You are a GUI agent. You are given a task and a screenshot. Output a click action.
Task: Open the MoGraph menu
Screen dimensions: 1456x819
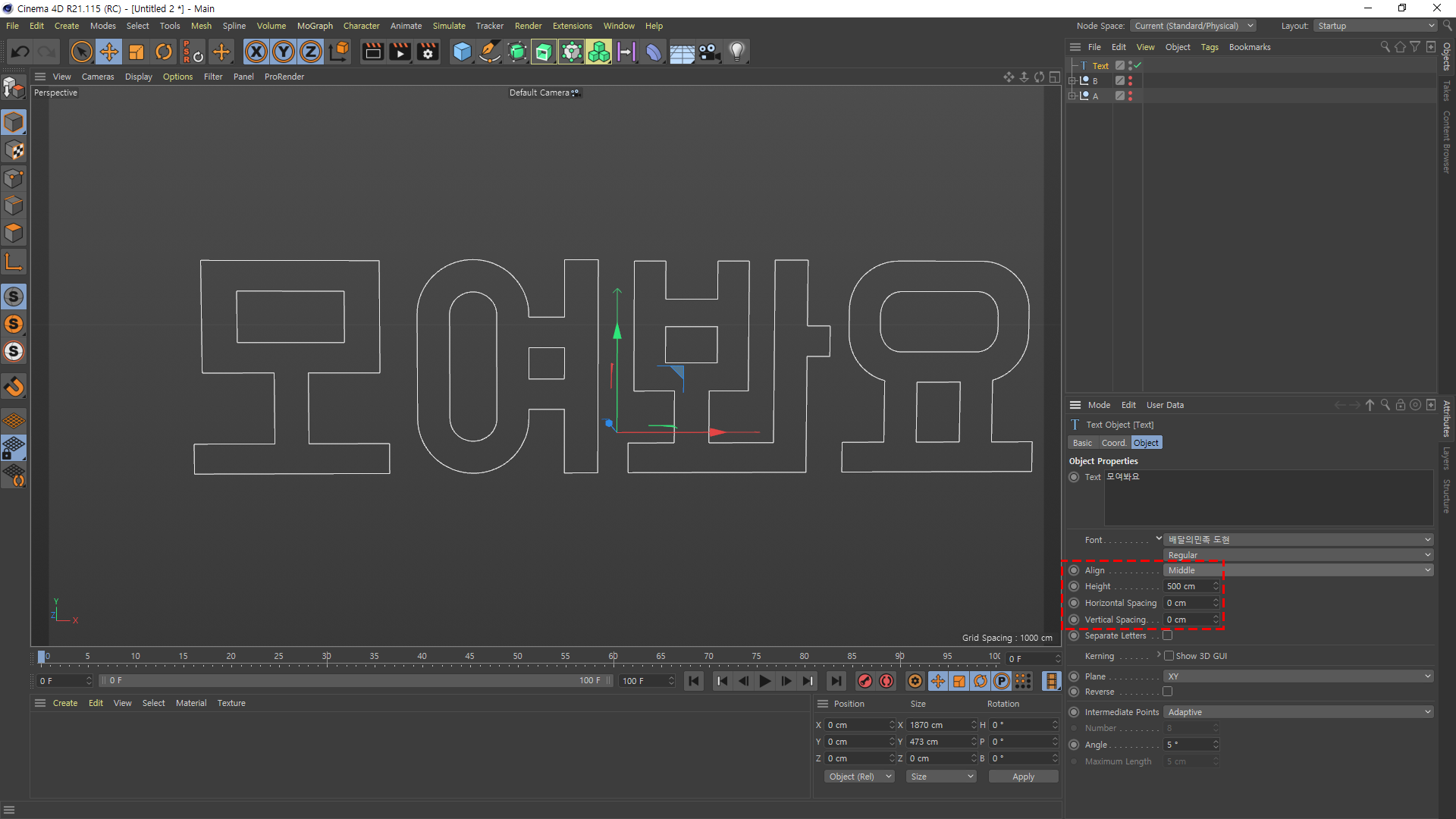315,26
